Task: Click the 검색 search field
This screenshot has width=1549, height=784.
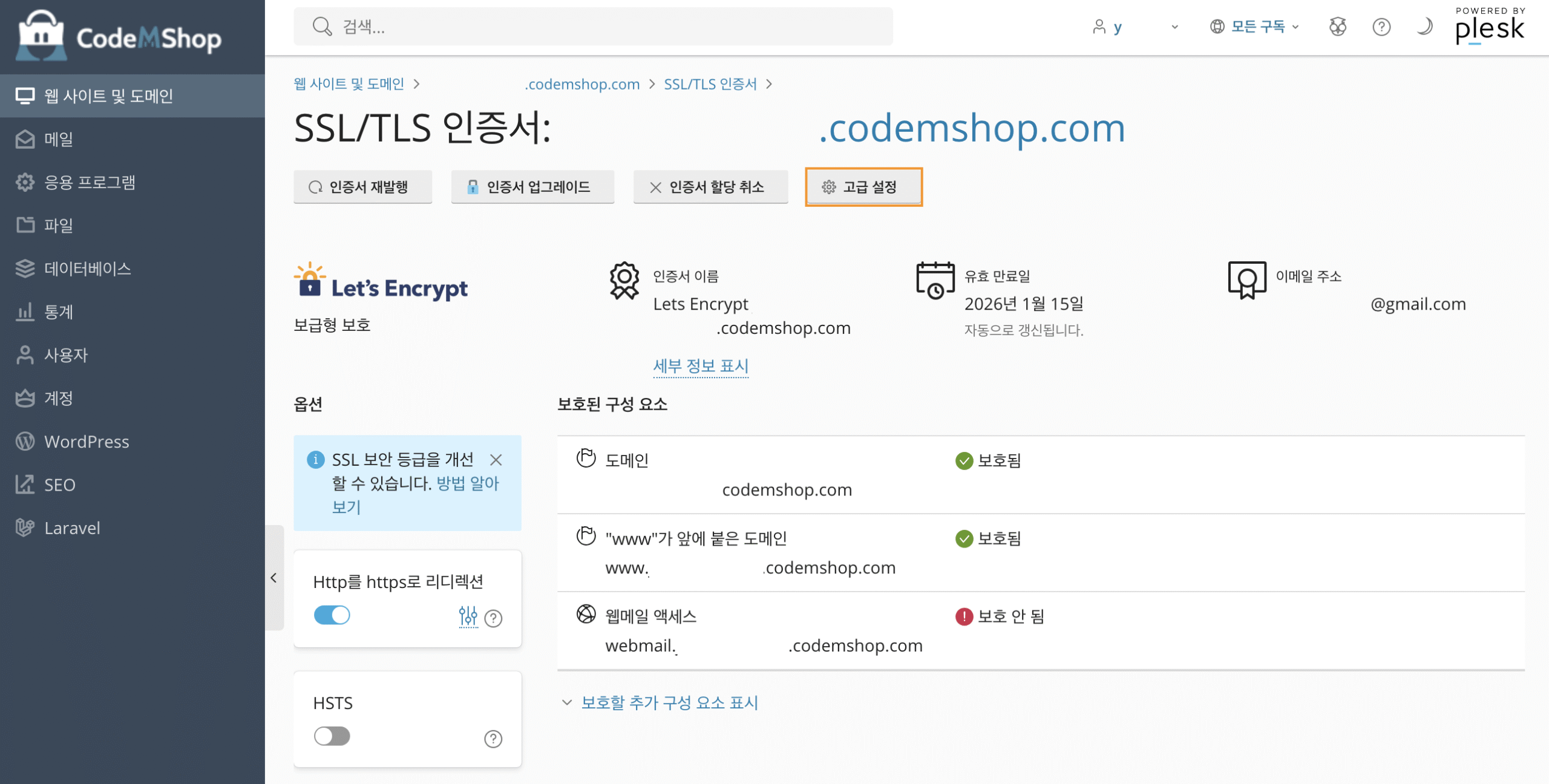Action: coord(593,27)
